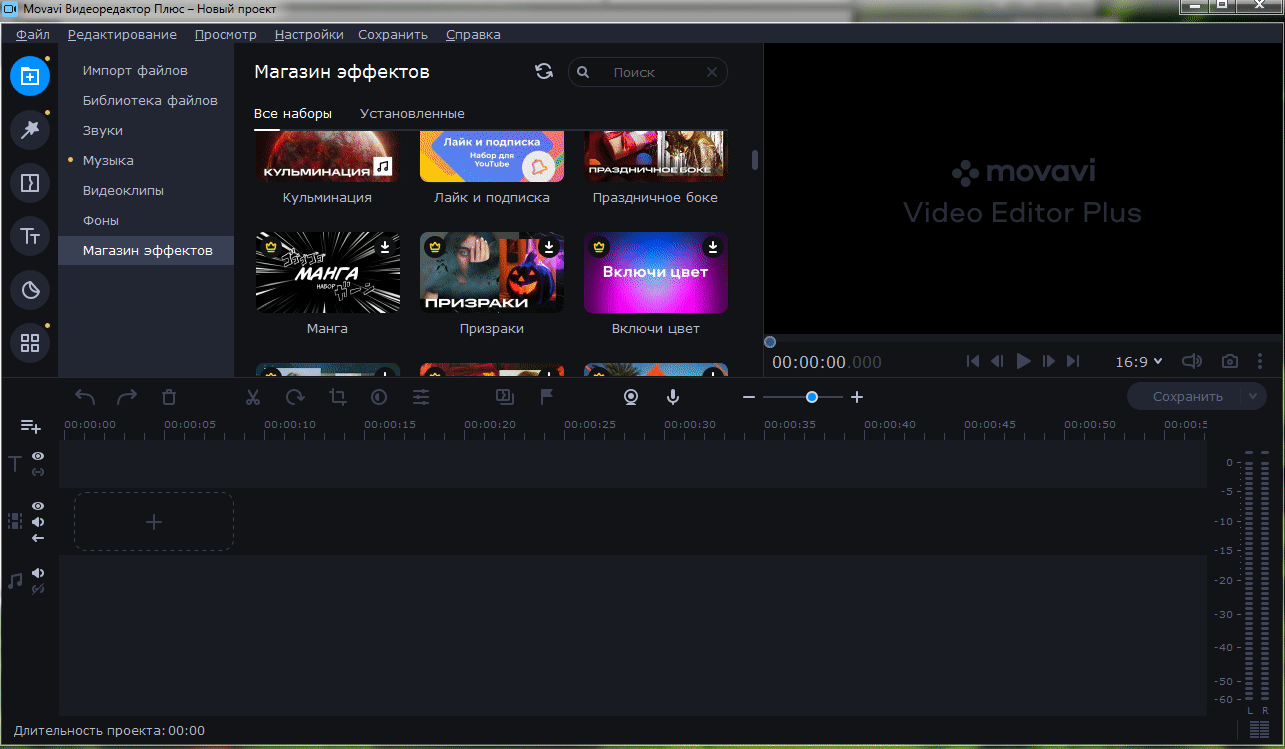Click the player seek bar handle

[x=770, y=342]
